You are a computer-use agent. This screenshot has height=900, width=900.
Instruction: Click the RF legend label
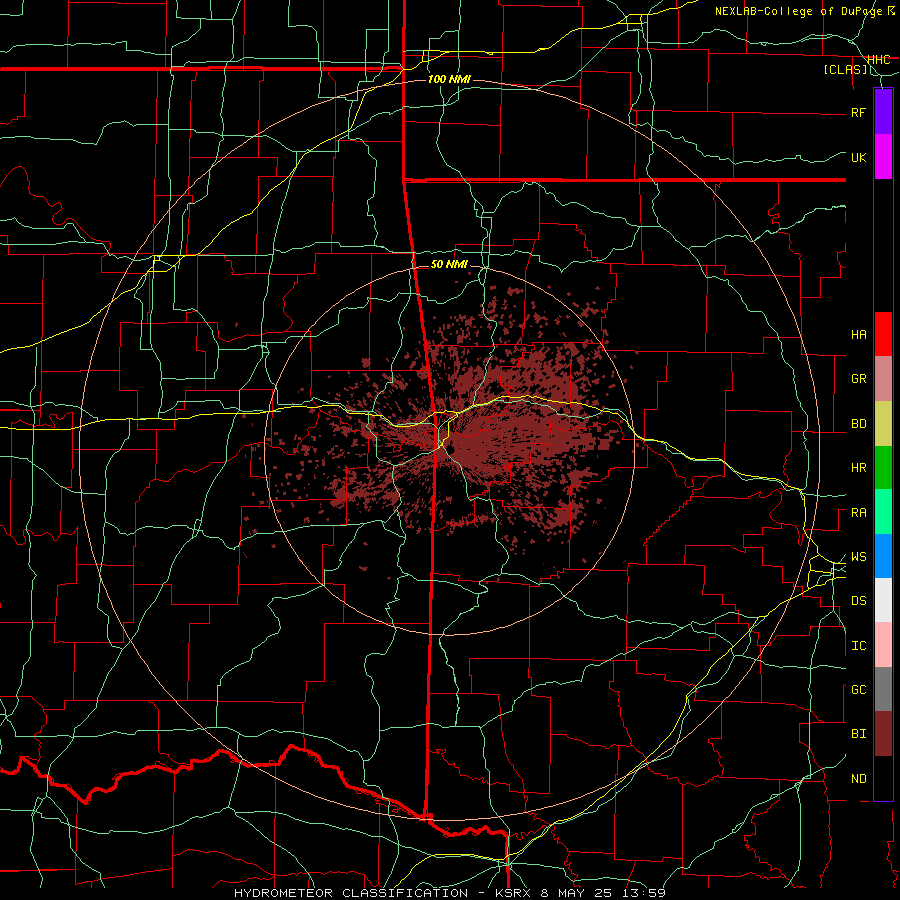click(858, 112)
